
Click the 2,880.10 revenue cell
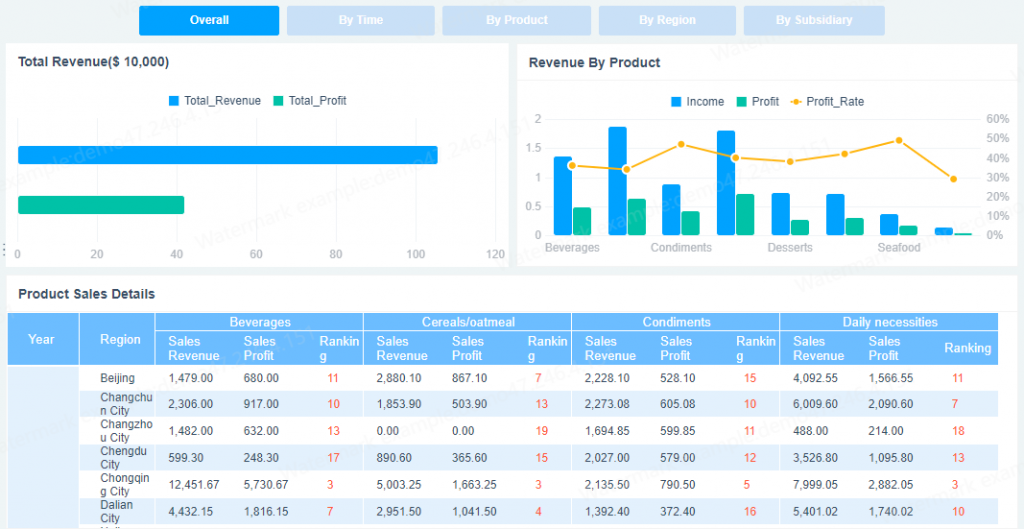(x=399, y=377)
